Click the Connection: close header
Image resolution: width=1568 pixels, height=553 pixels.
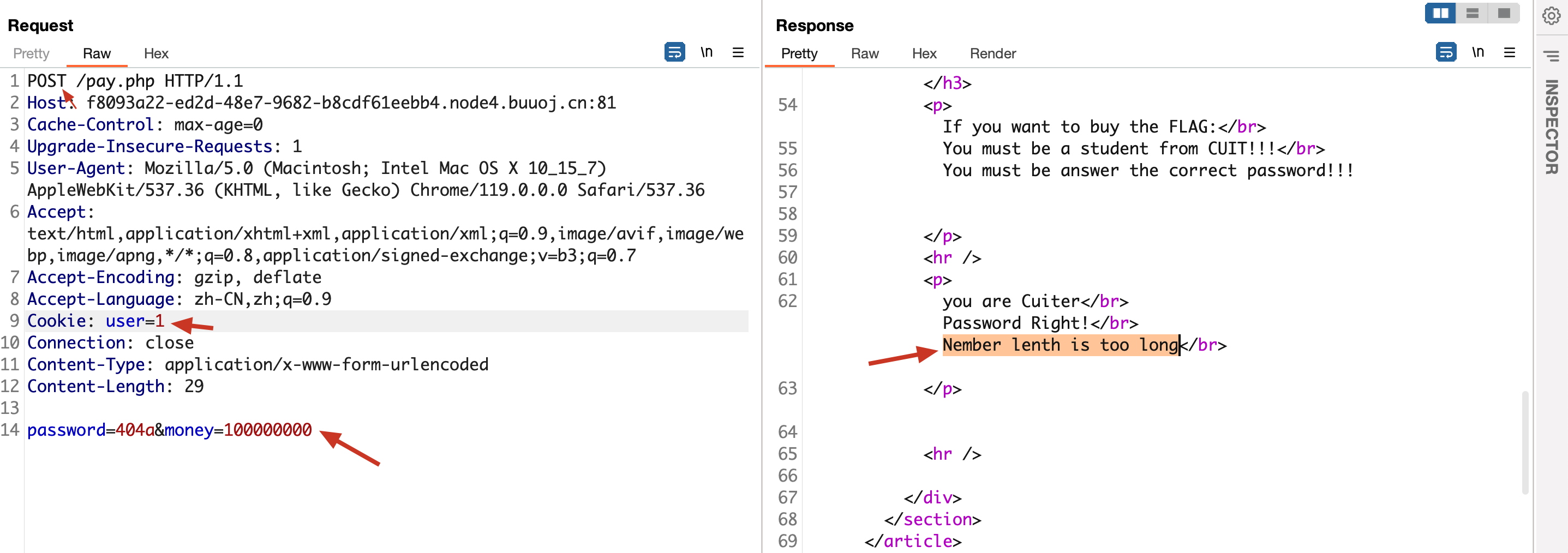coord(110,342)
